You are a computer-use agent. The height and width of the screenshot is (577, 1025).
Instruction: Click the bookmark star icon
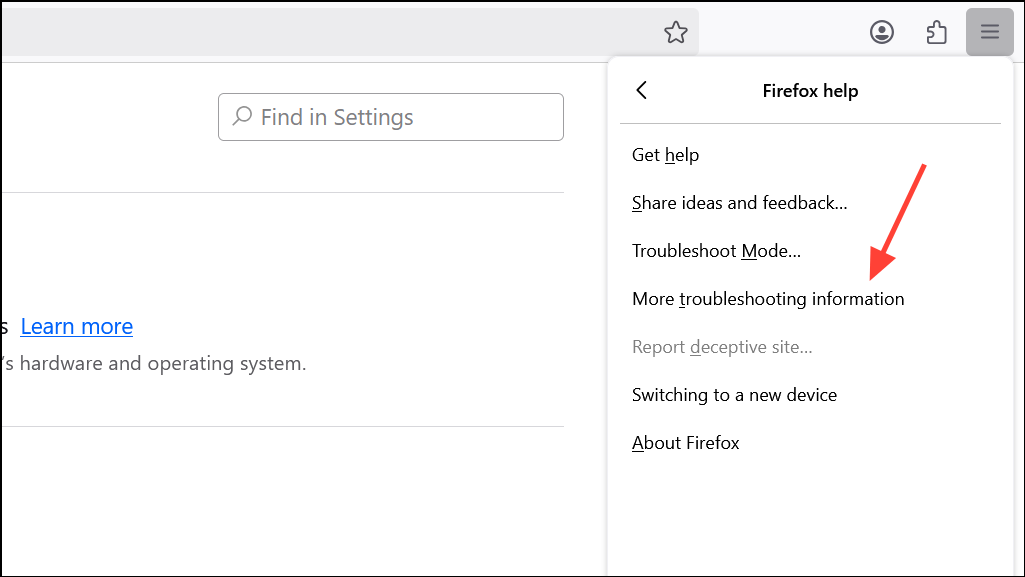click(676, 32)
